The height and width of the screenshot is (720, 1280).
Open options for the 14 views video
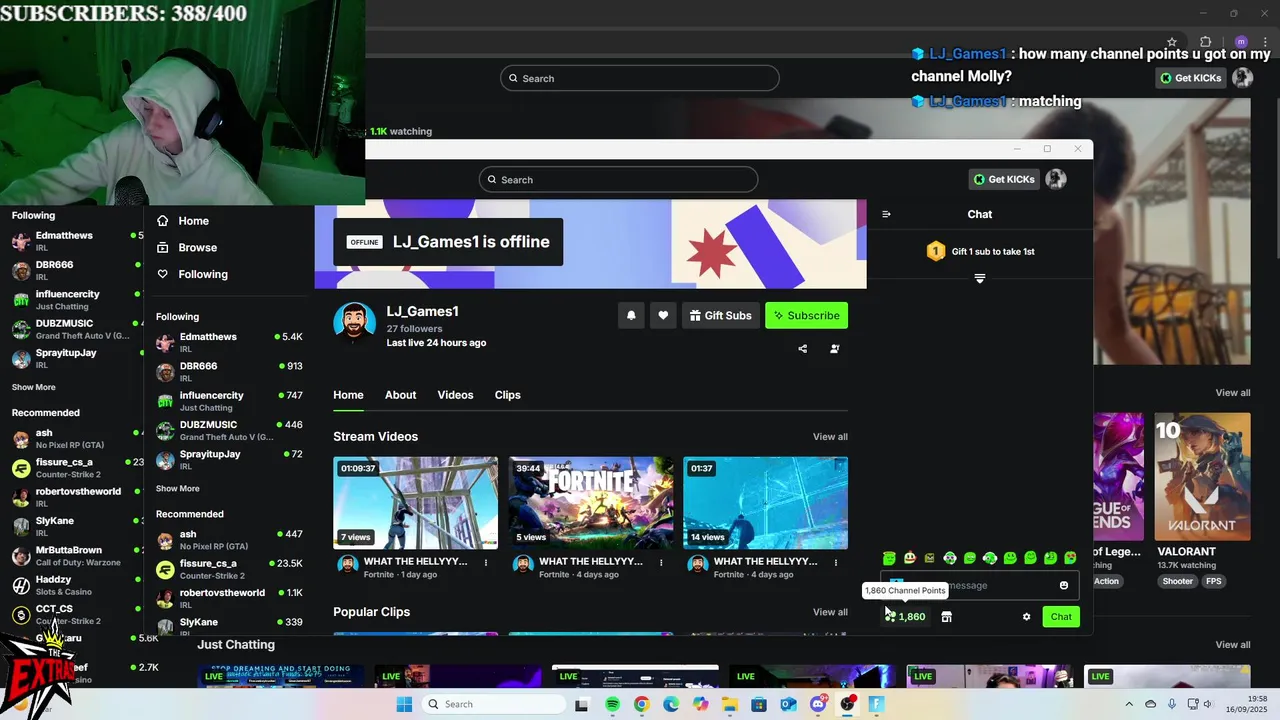(x=836, y=563)
